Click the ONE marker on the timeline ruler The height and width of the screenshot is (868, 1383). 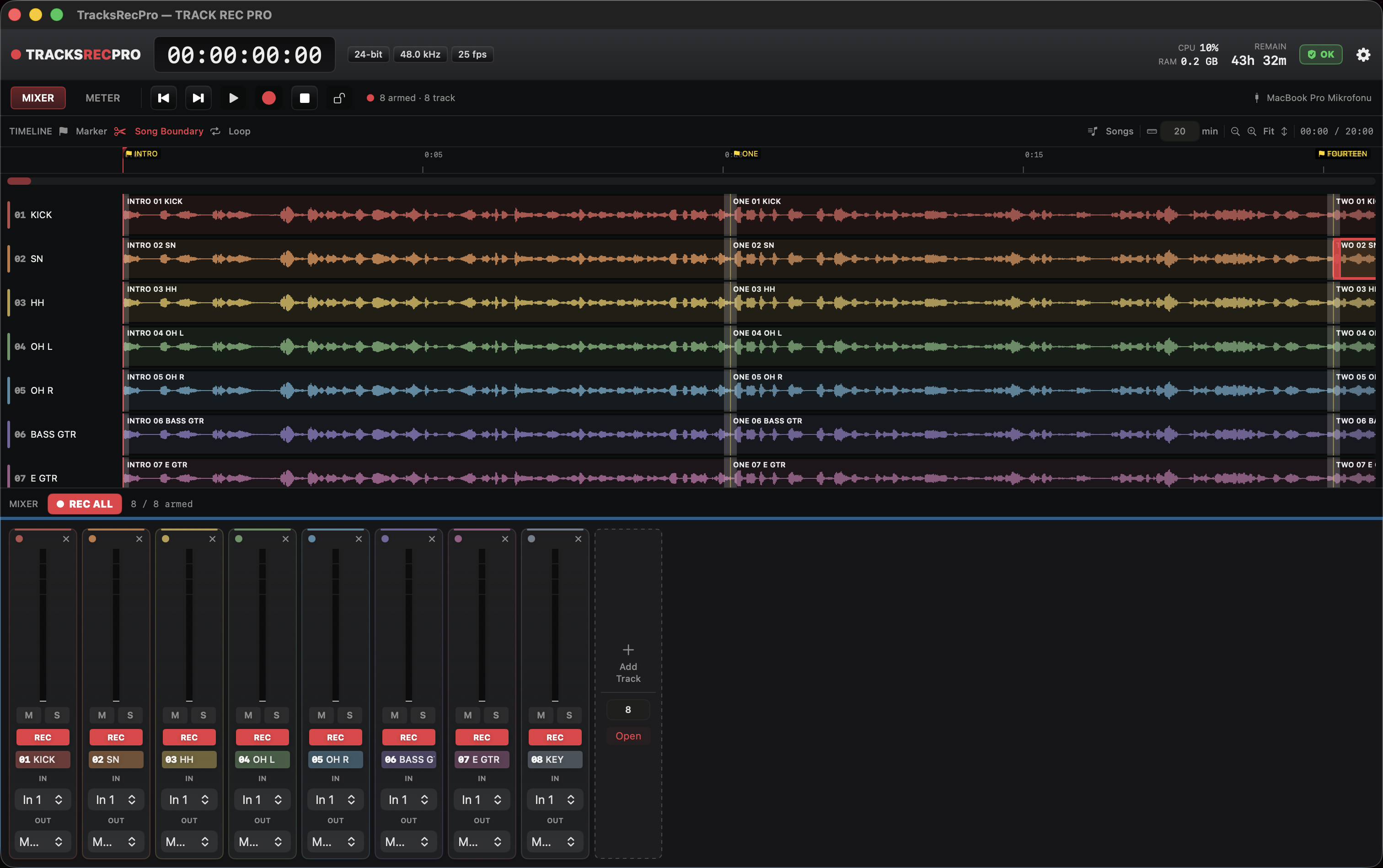click(x=746, y=154)
